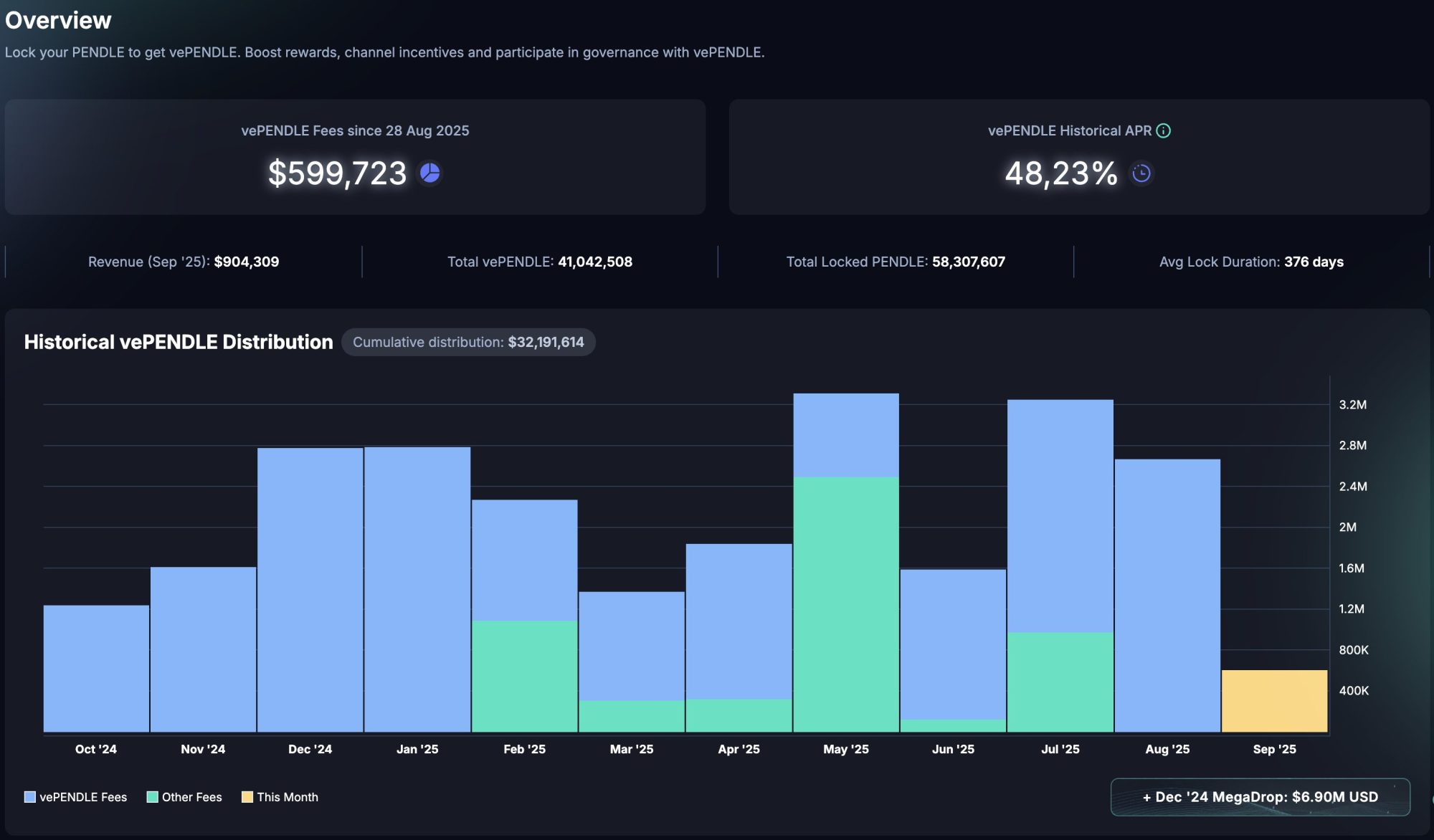Toggle Other Fees legend green square

(x=152, y=797)
